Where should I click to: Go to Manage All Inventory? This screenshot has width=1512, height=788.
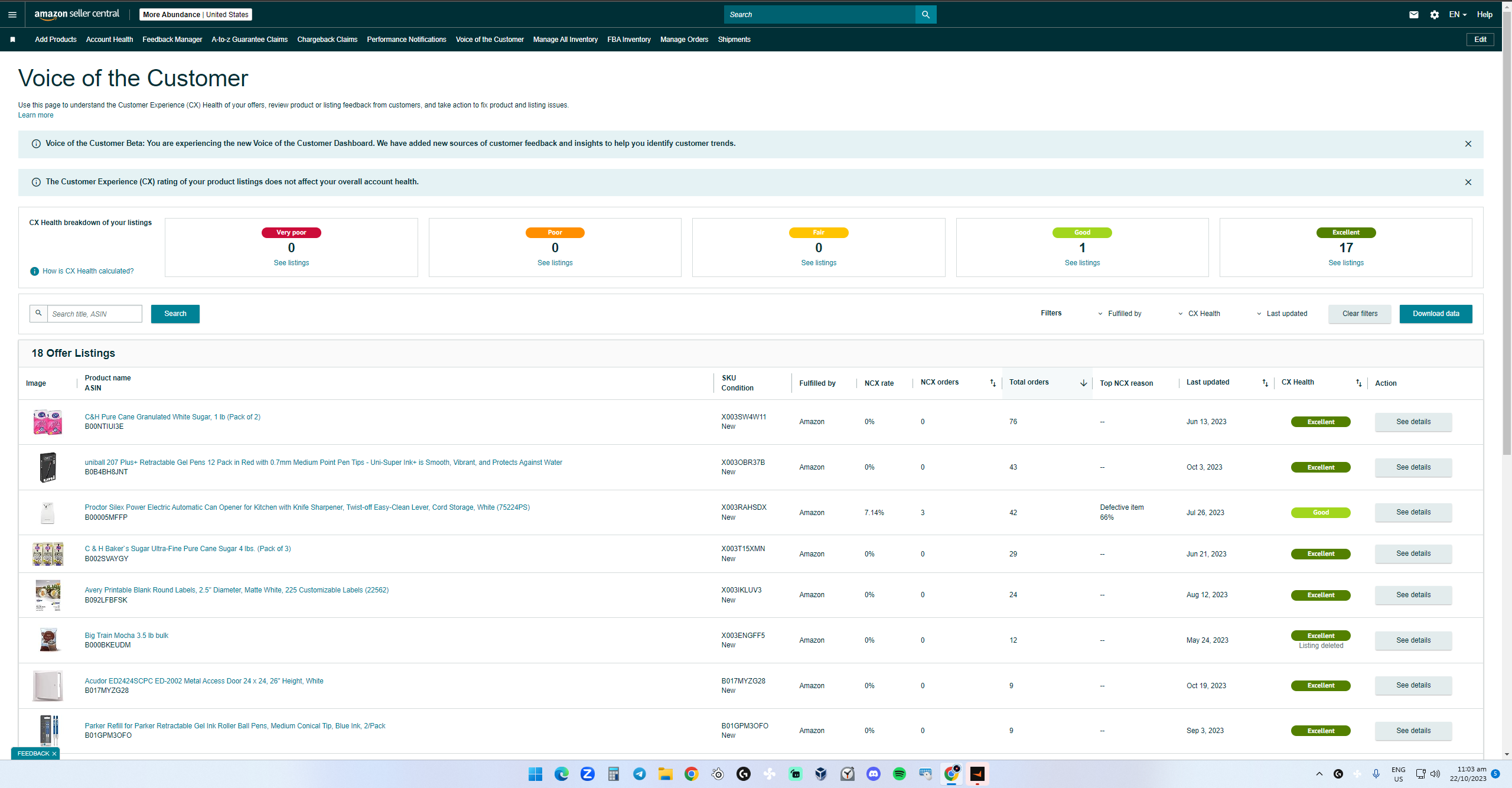click(x=565, y=40)
